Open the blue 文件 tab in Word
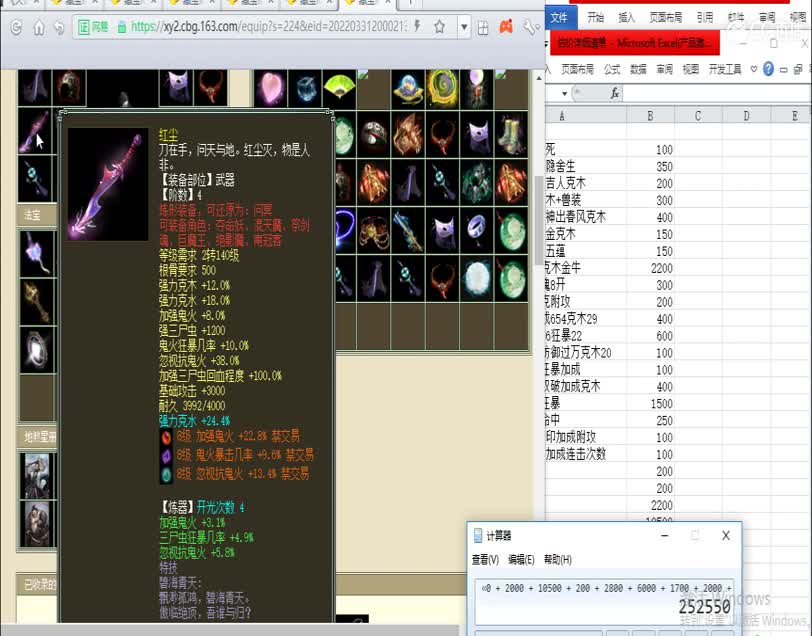The height and width of the screenshot is (636, 812). 559,18
